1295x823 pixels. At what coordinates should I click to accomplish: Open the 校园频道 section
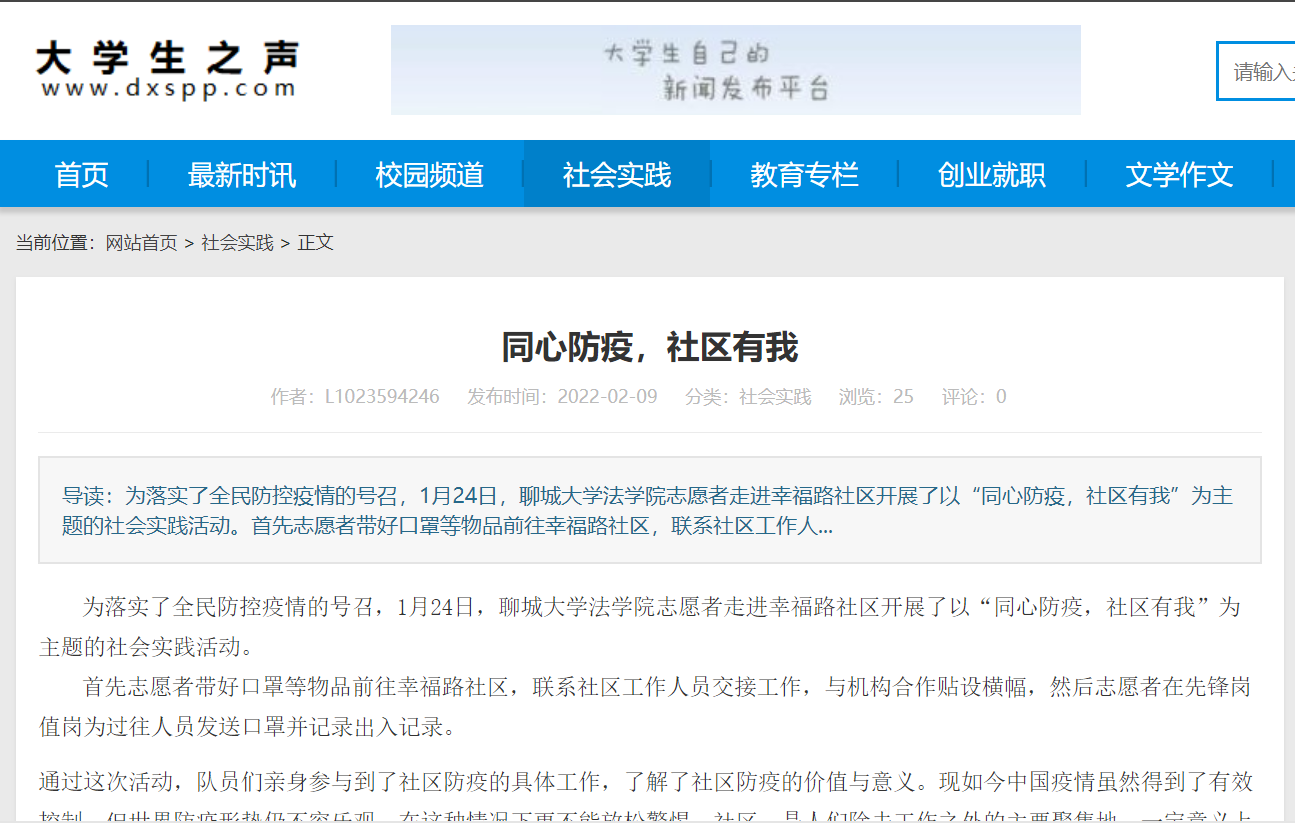tap(430, 173)
